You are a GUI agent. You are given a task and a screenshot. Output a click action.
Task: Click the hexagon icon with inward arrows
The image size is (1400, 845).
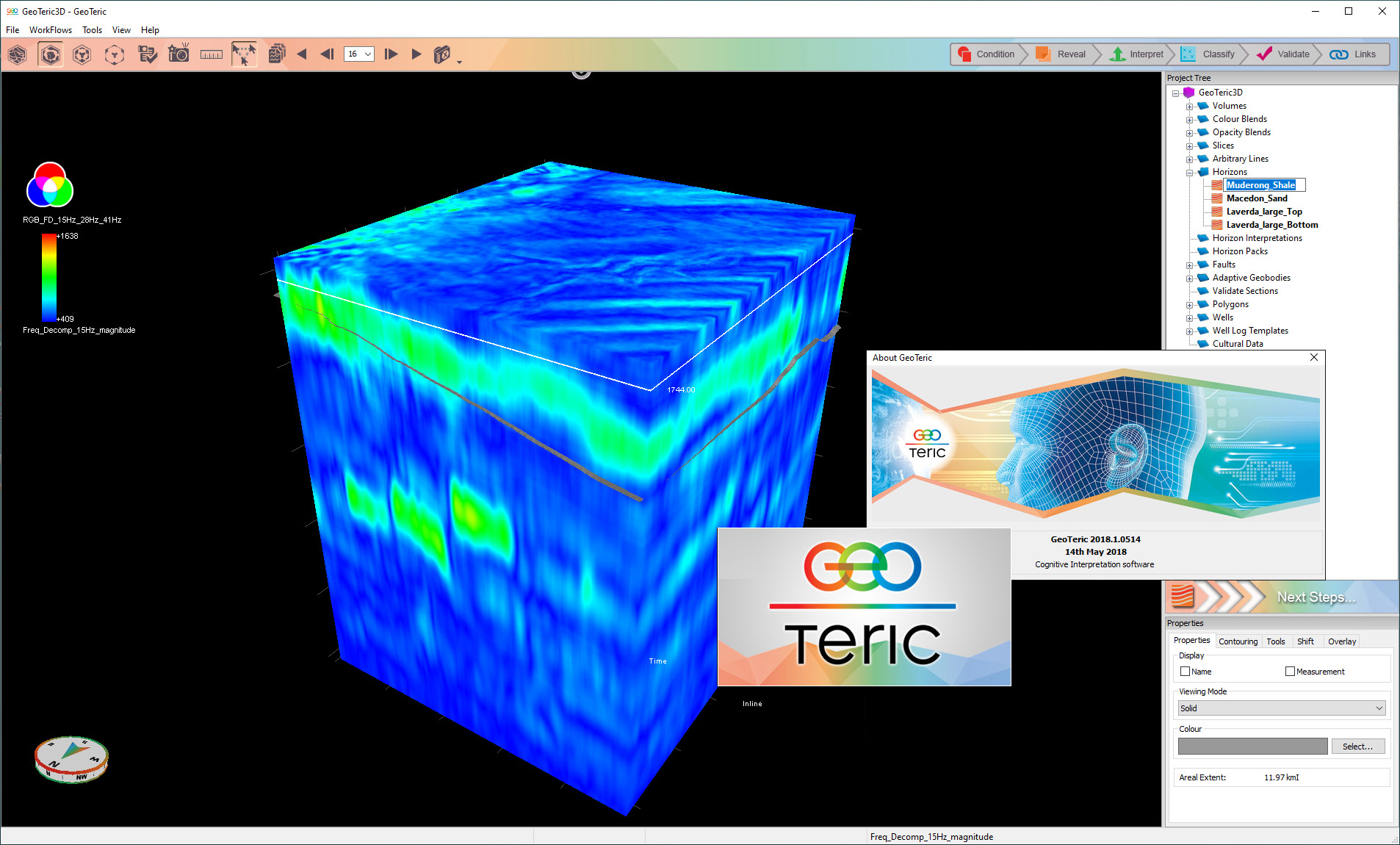82,54
